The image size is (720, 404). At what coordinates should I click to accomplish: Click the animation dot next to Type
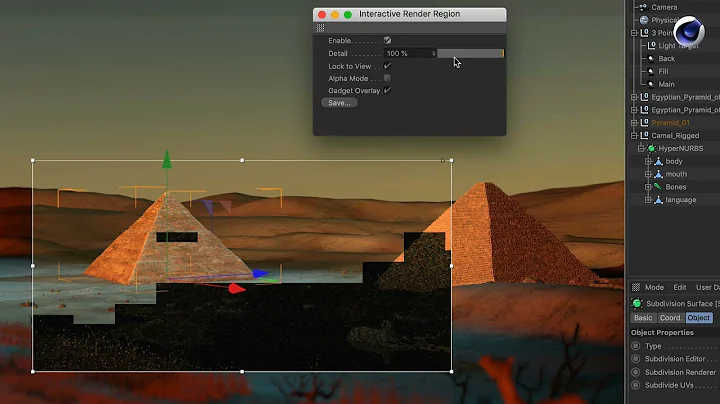(636, 346)
